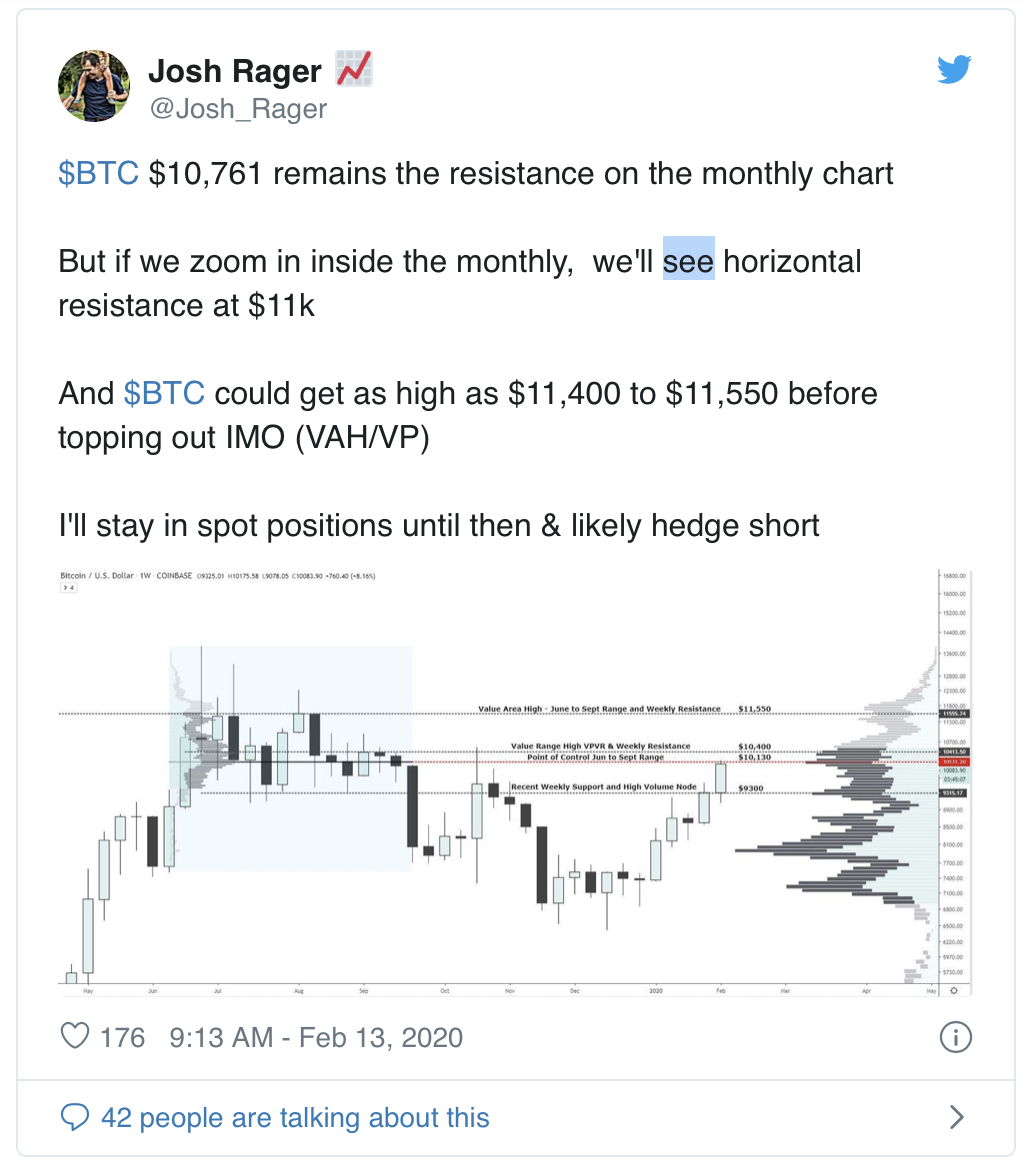
Task: Click the speech bubble reply icon
Action: [x=74, y=1116]
